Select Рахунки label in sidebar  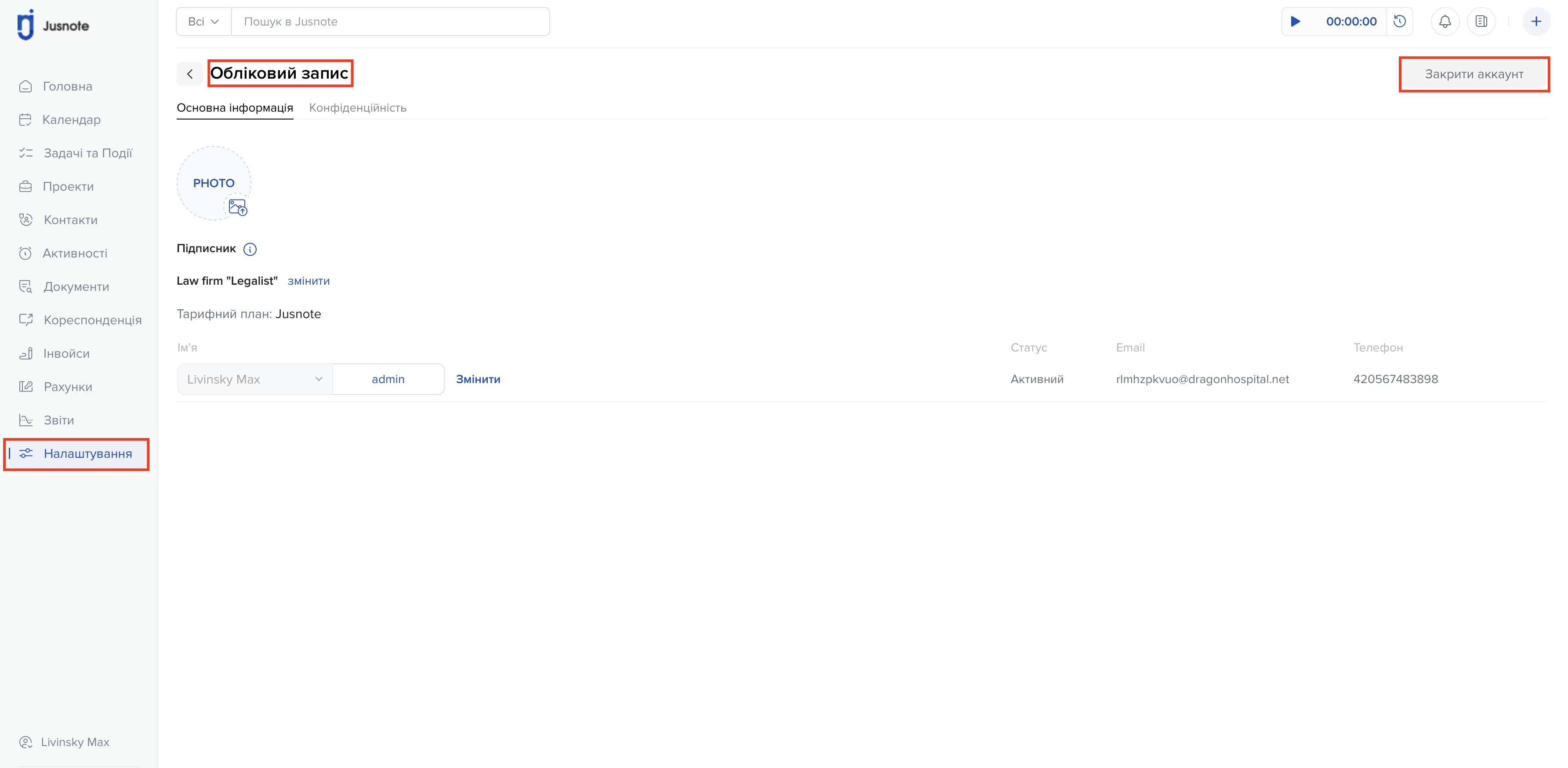pyautogui.click(x=68, y=387)
